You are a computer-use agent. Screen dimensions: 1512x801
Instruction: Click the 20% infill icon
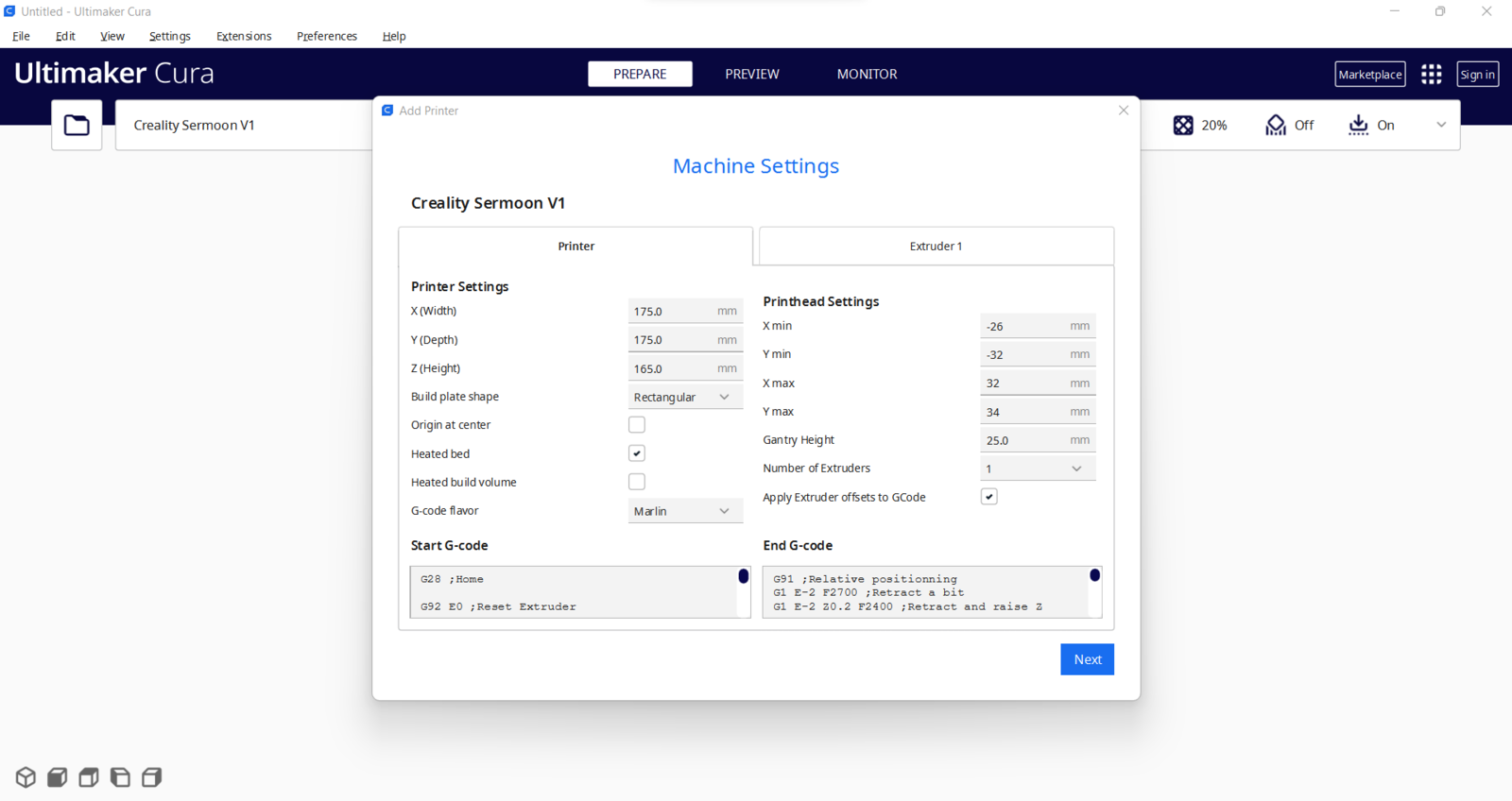point(1183,125)
